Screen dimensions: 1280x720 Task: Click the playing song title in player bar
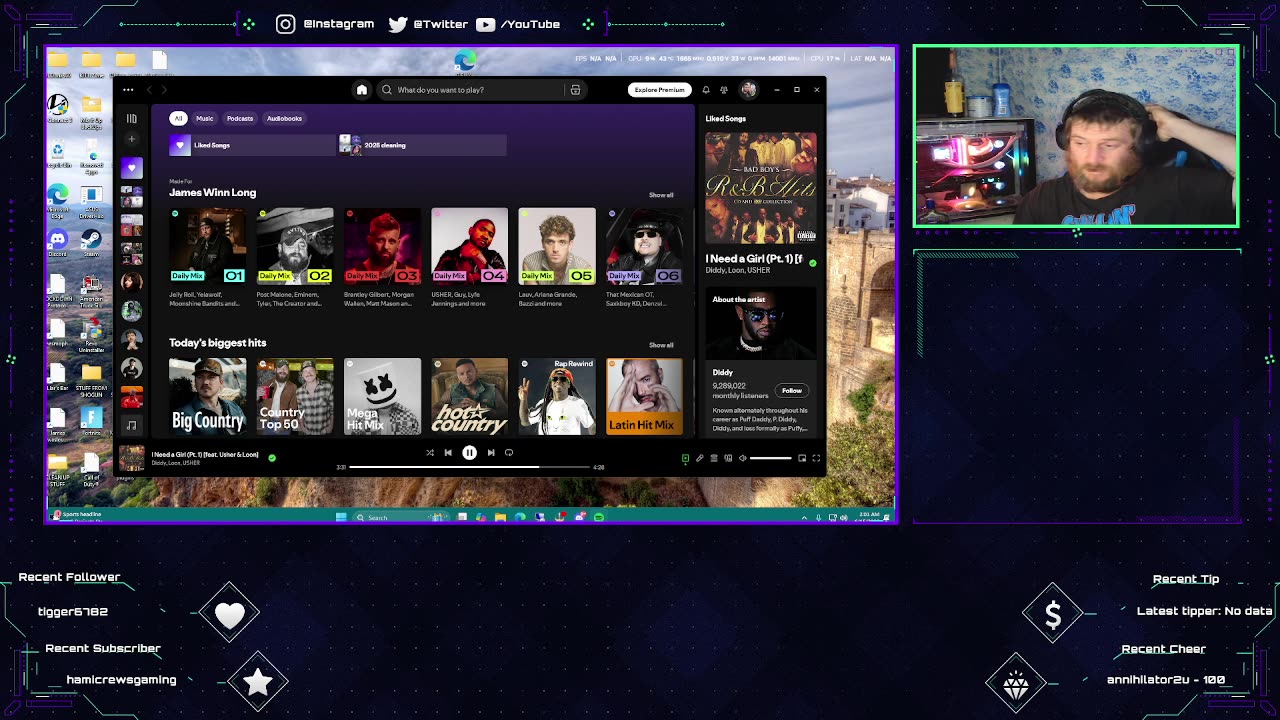(205, 454)
